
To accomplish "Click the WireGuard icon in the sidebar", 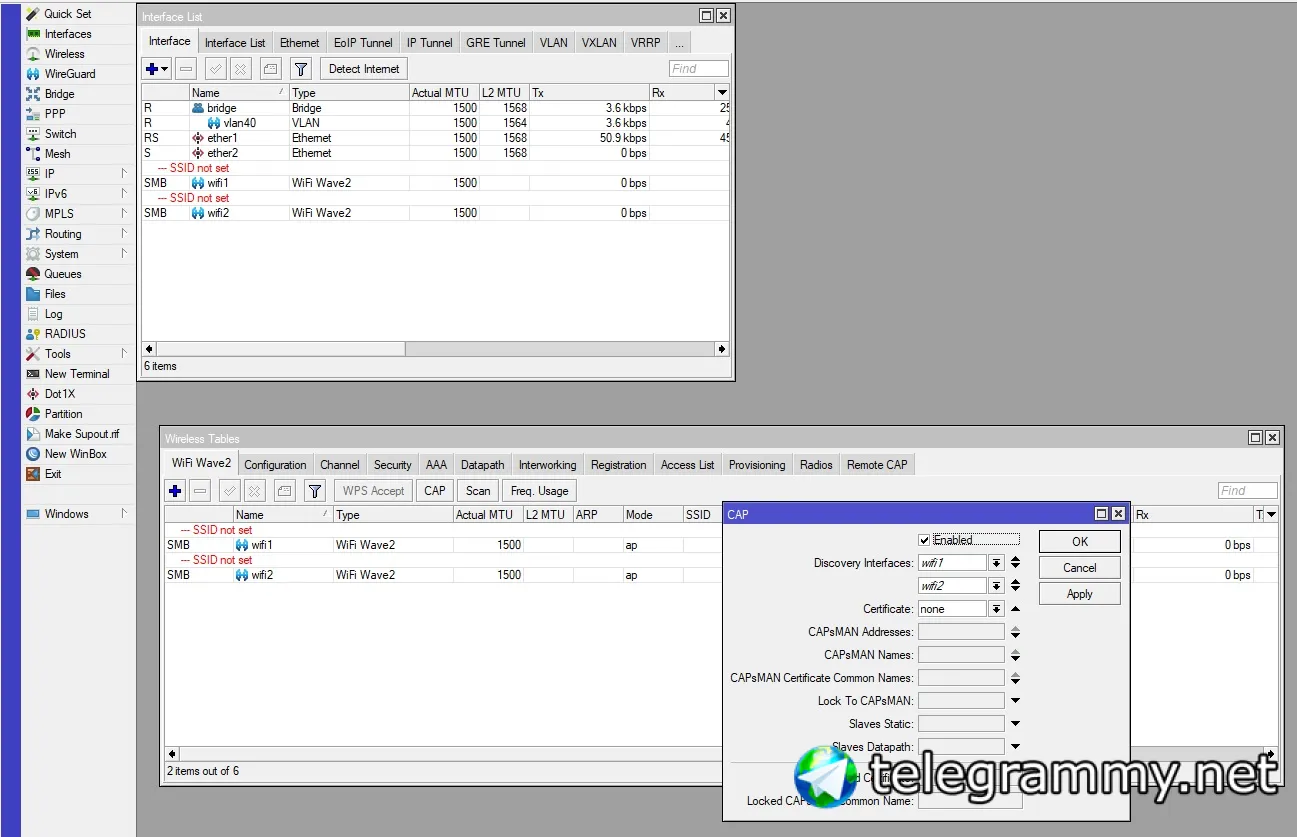I will [33, 74].
